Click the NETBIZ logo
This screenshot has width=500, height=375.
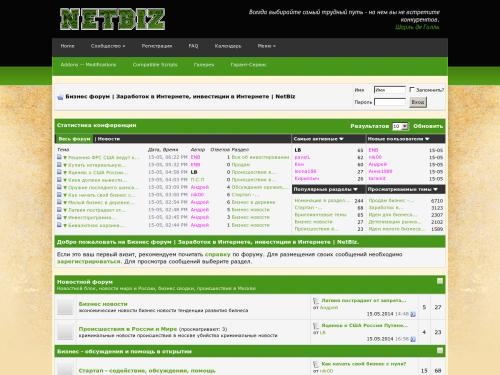[112, 19]
